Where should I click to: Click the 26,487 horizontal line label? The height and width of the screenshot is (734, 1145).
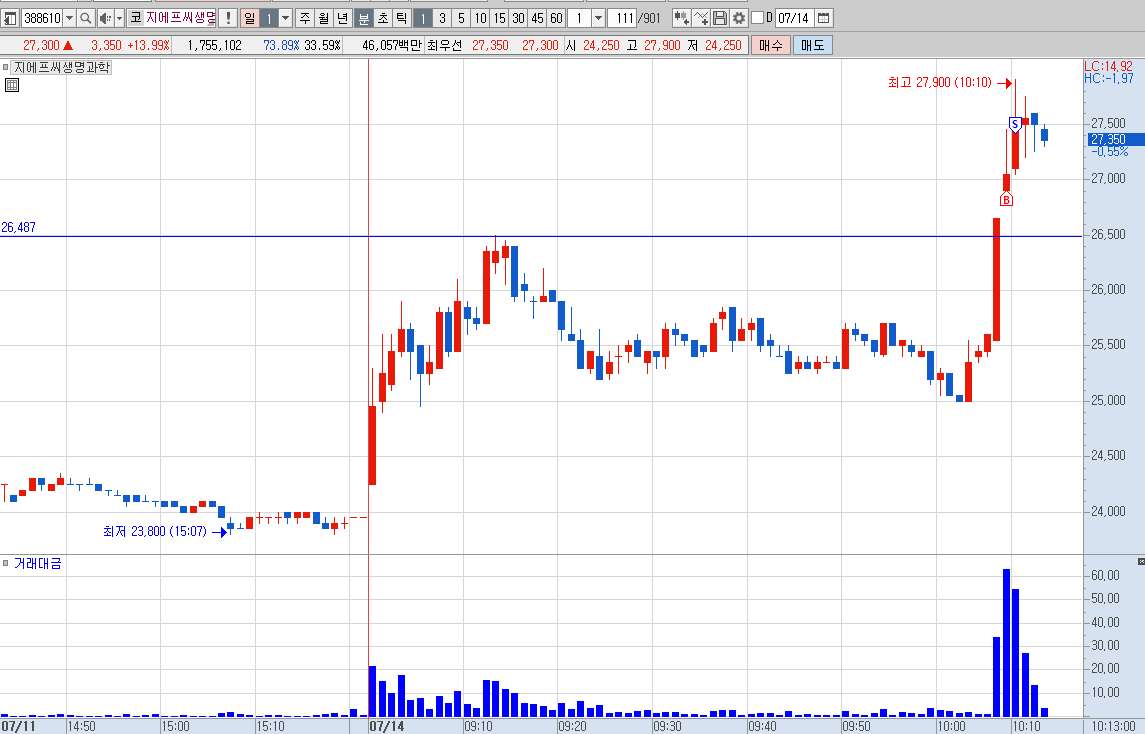18,227
